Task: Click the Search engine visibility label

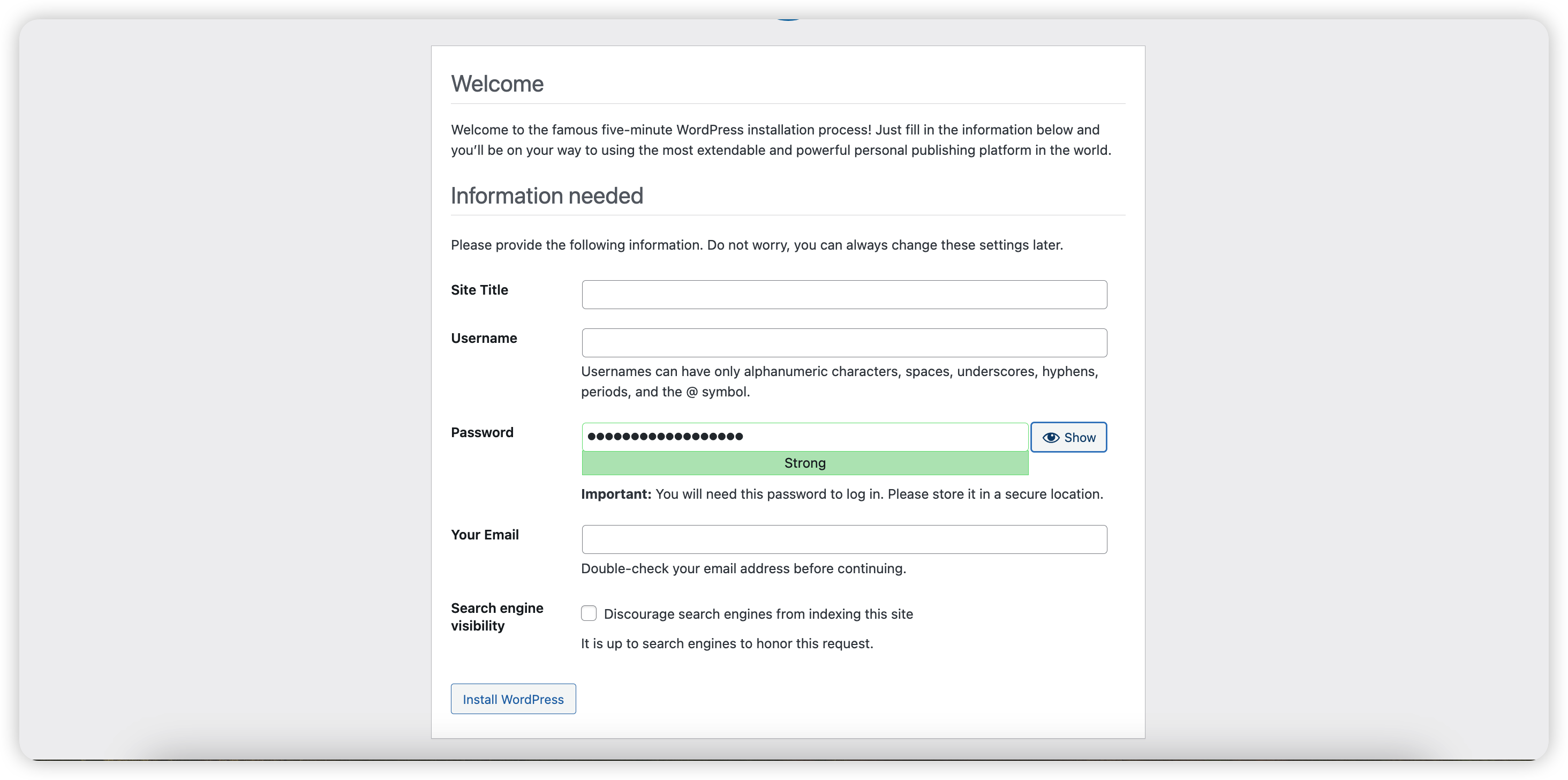Action: click(x=497, y=616)
